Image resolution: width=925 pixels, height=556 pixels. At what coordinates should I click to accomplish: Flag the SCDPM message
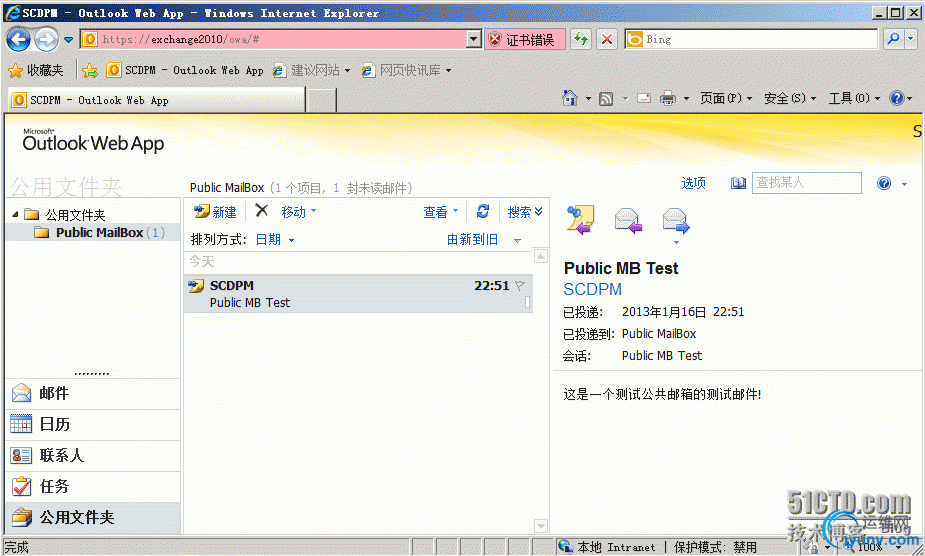coord(520,286)
